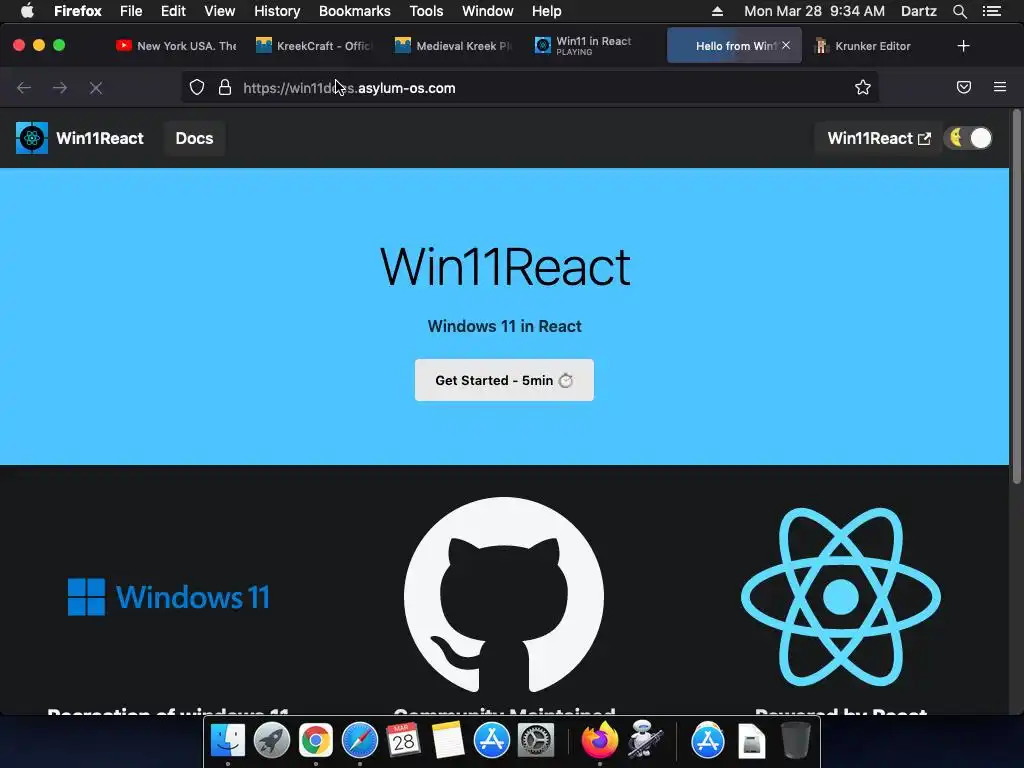Viewport: 1024px width, 768px height.
Task: Go back with the browser back arrow
Action: 24,88
